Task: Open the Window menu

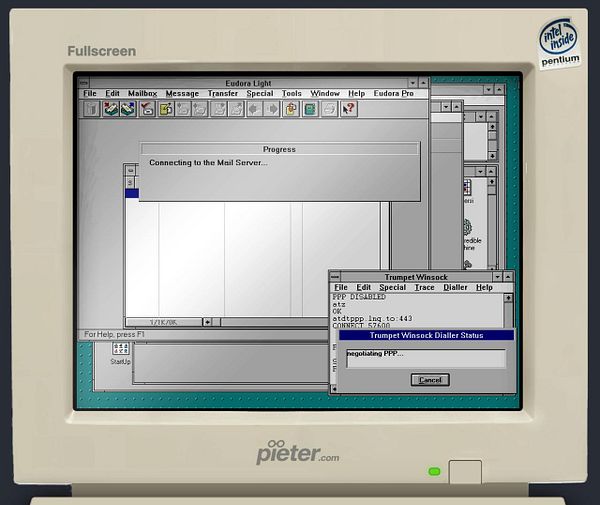Action: click(x=325, y=94)
